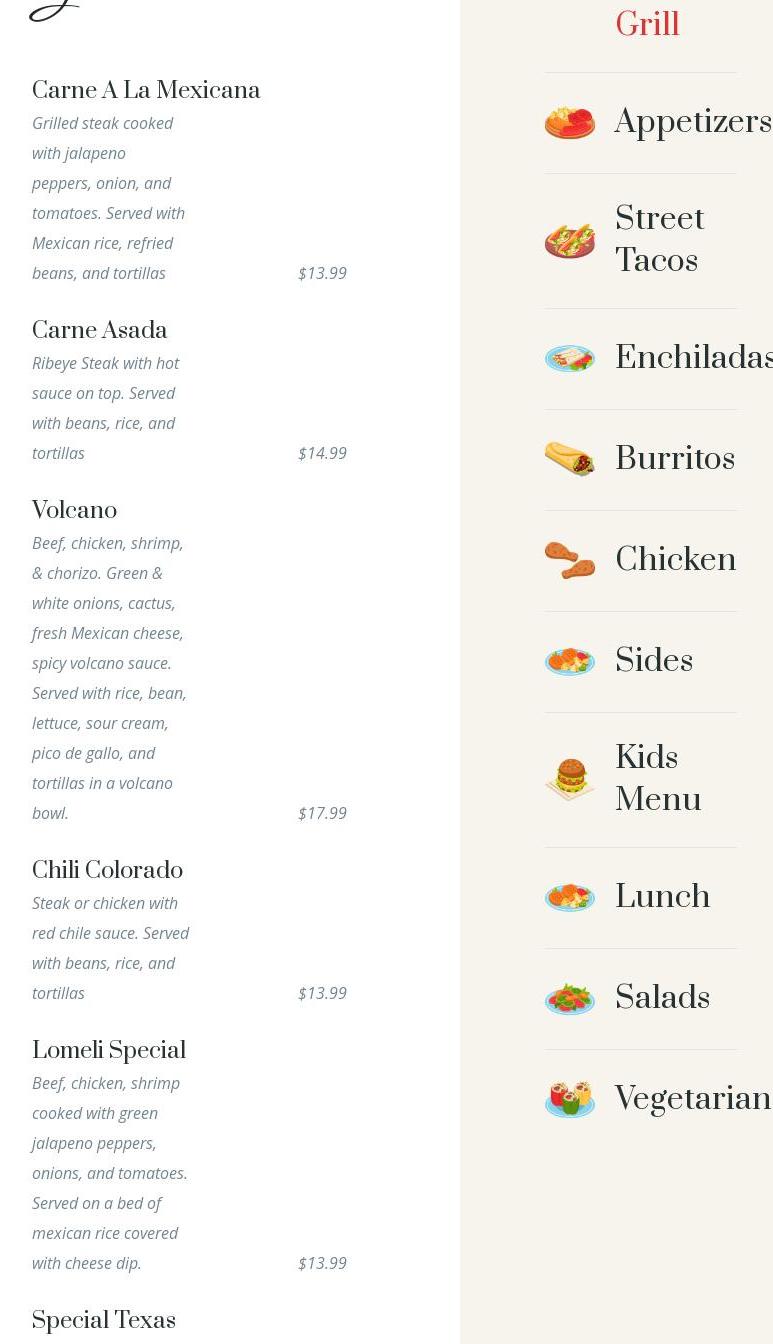
Task: Click the Burritos wrap icon
Action: point(570,460)
